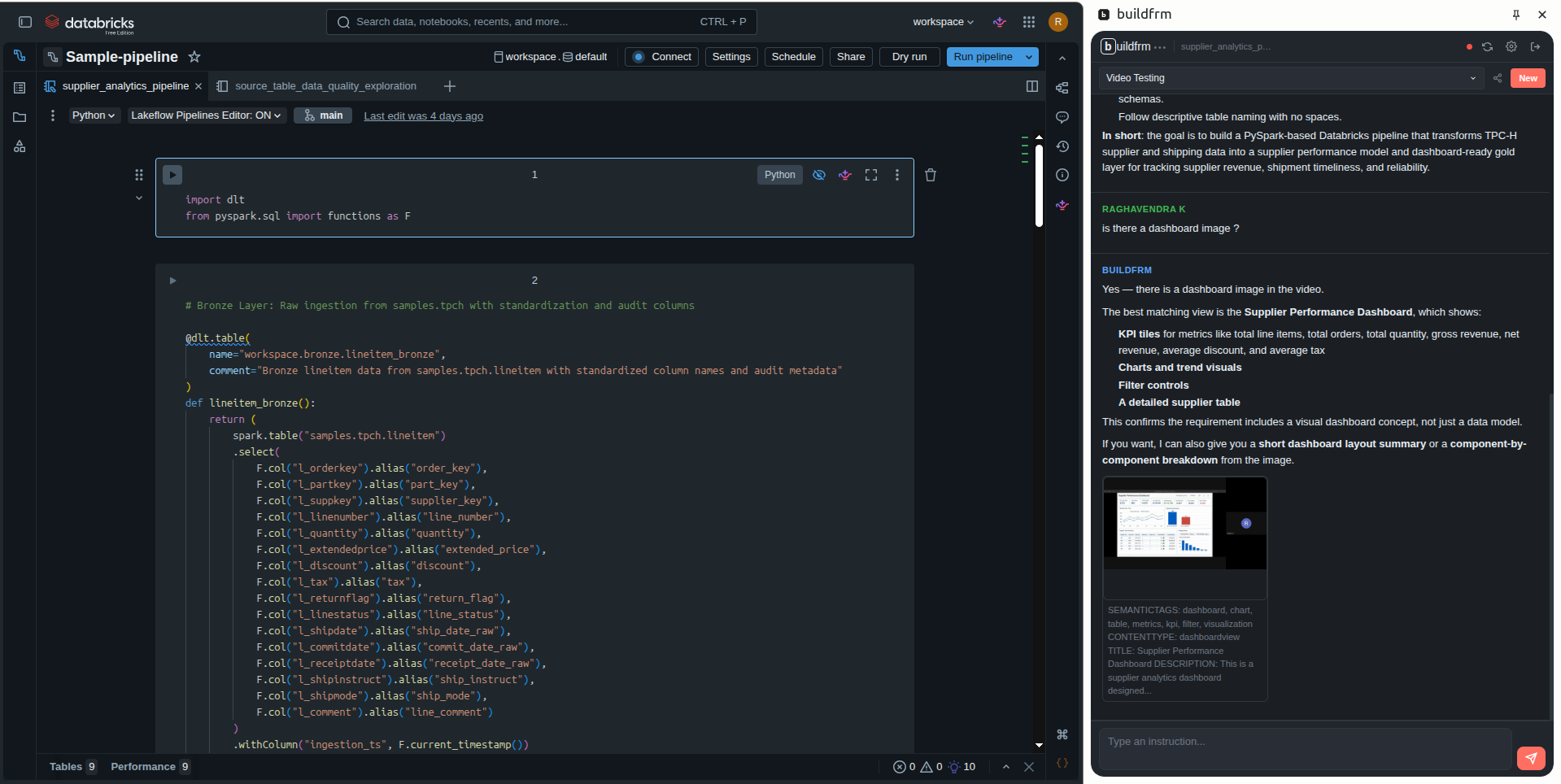The width and height of the screenshot is (1561, 784).
Task: Toggle side-by-side split view icon
Action: (x=1032, y=86)
